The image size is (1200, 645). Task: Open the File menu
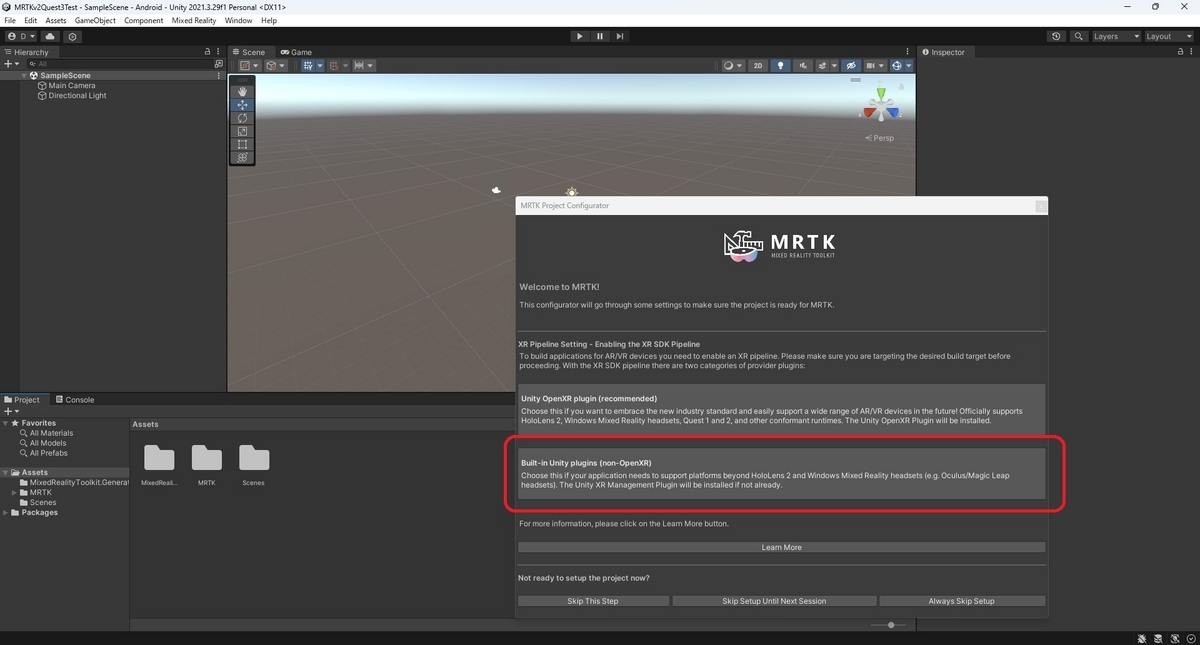10,20
